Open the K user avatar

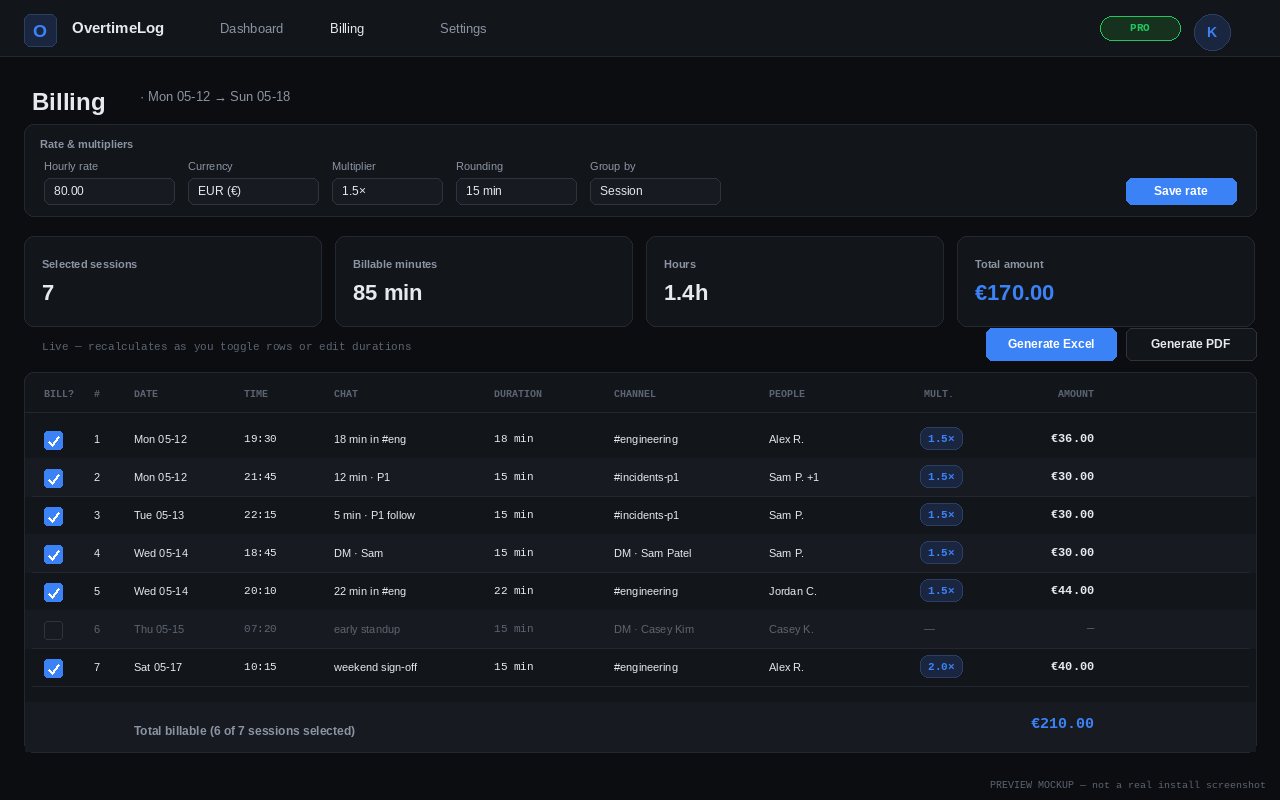(x=1212, y=32)
